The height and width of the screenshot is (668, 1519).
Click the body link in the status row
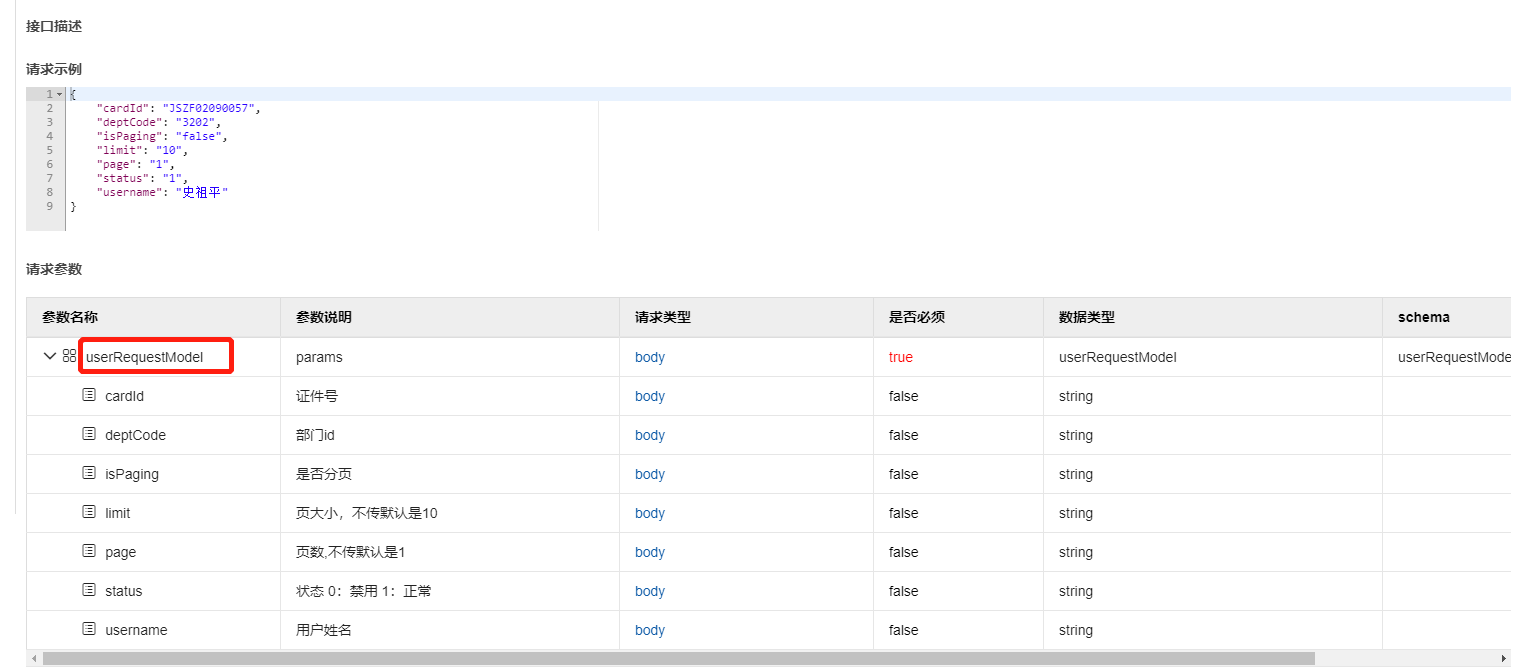[x=650, y=591]
